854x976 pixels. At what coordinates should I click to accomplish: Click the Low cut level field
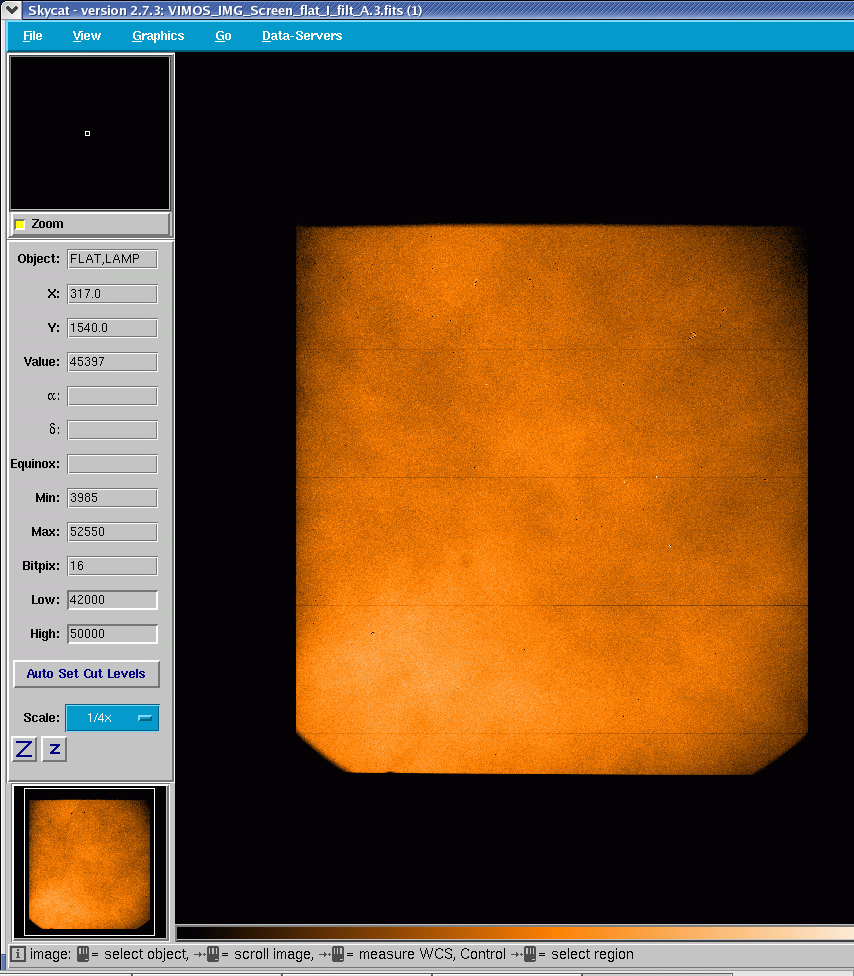tap(113, 600)
